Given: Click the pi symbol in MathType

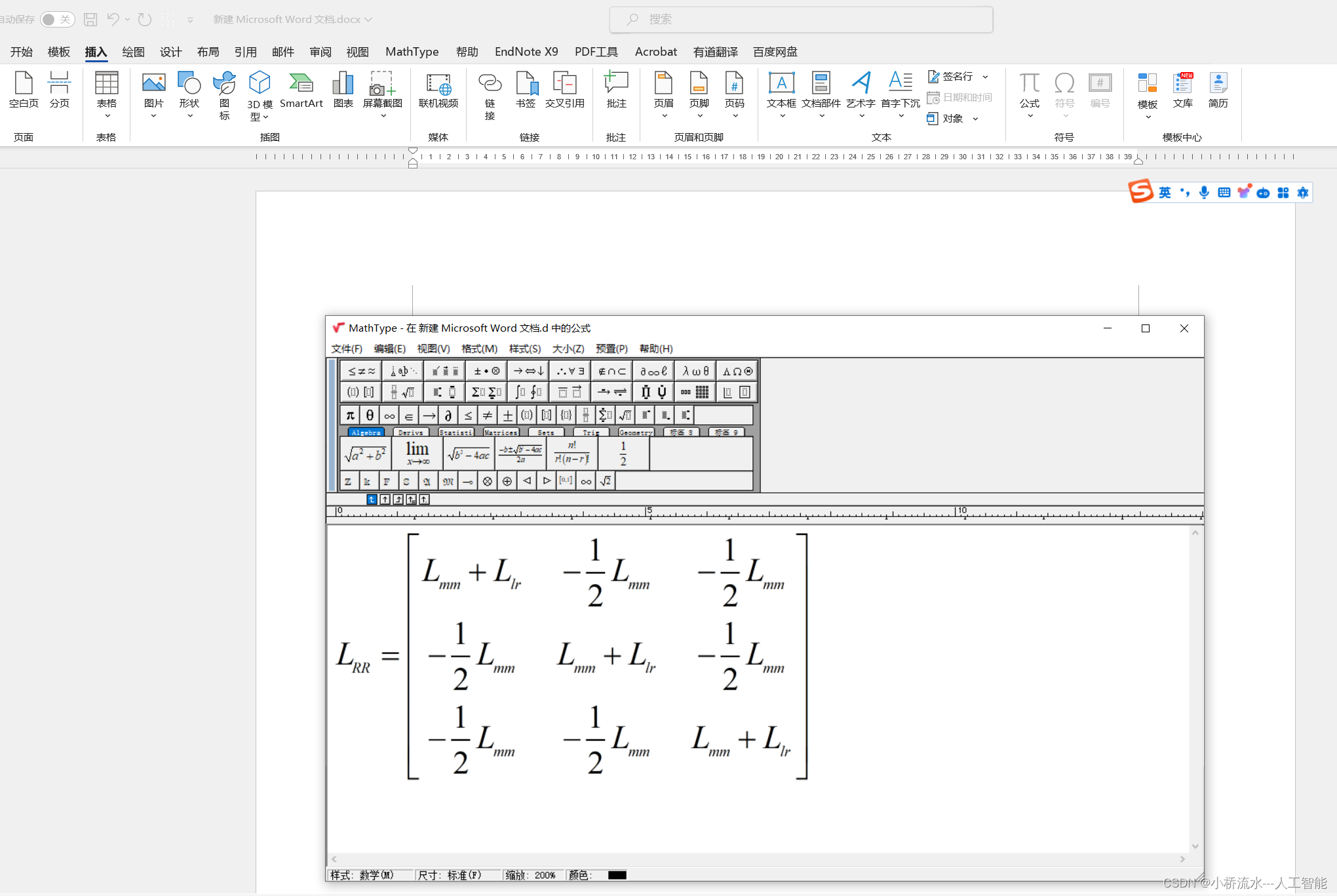Looking at the screenshot, I should pos(350,415).
